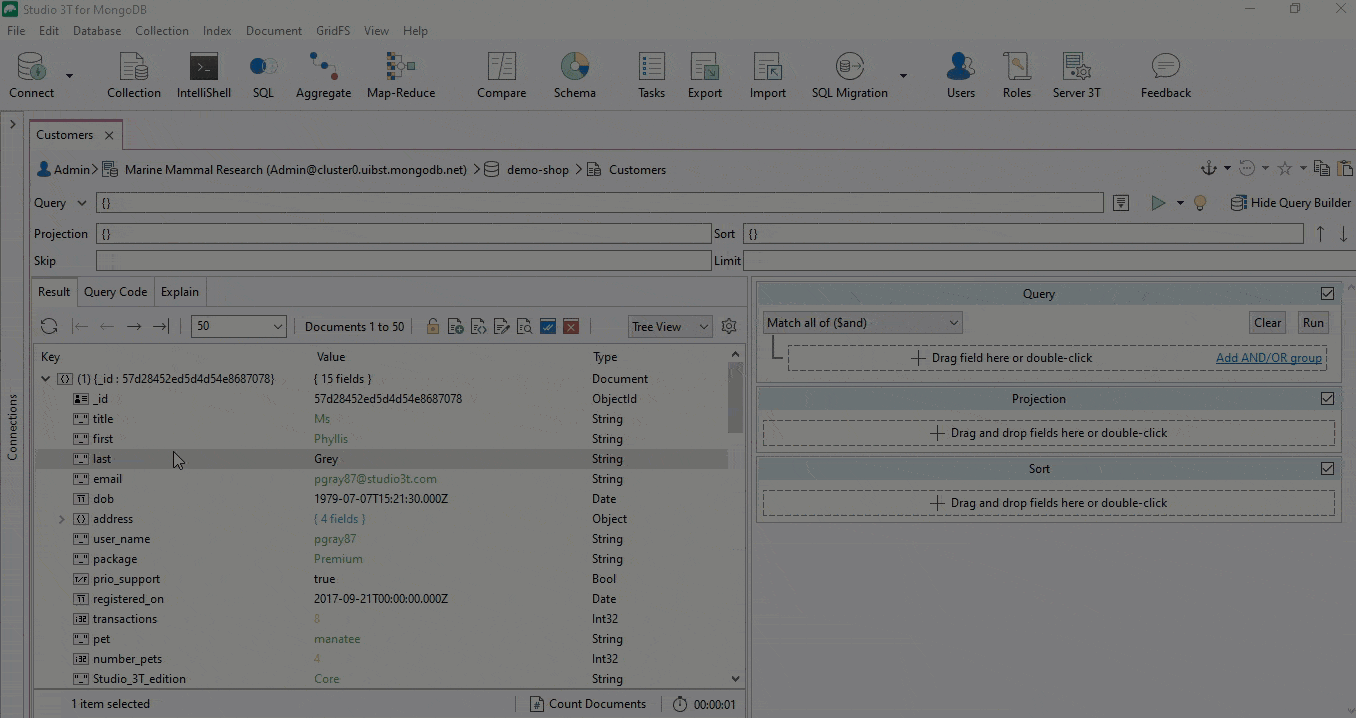The height and width of the screenshot is (718, 1356).
Task: Toggle the Projection section checkbox in builder
Action: coord(1327,398)
